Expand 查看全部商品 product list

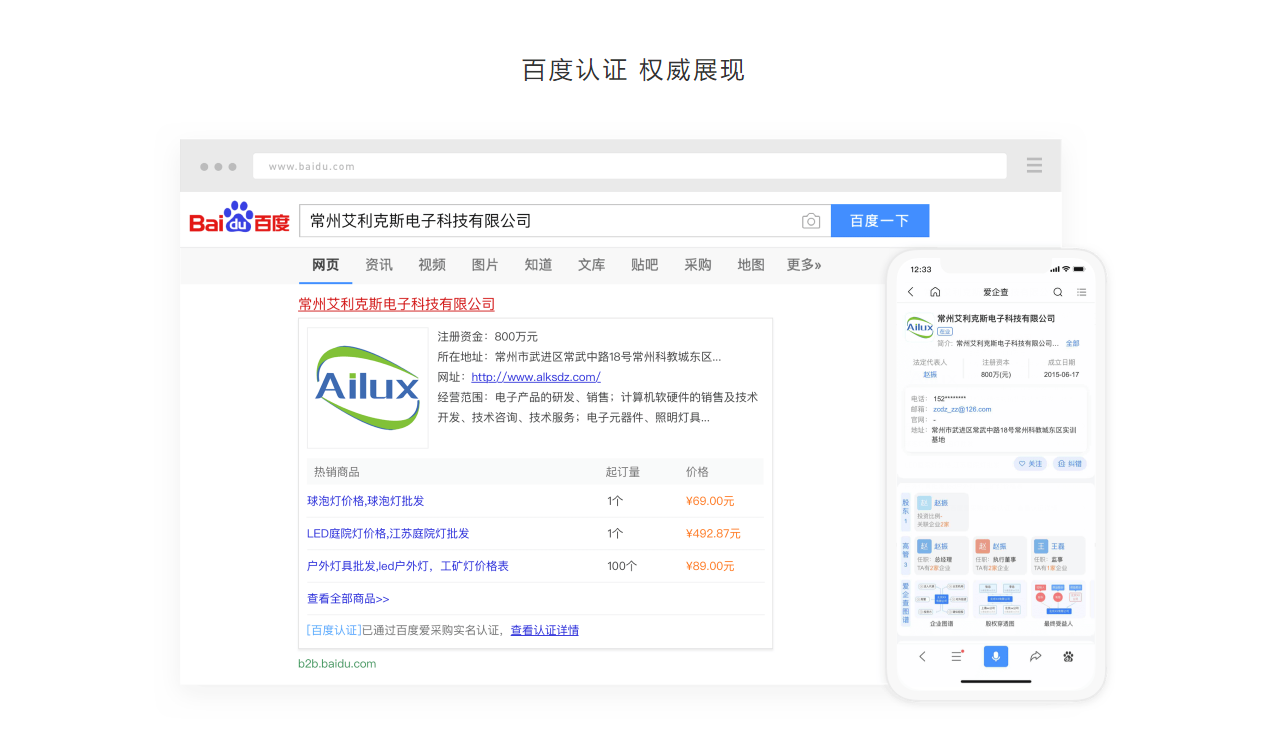click(x=348, y=598)
